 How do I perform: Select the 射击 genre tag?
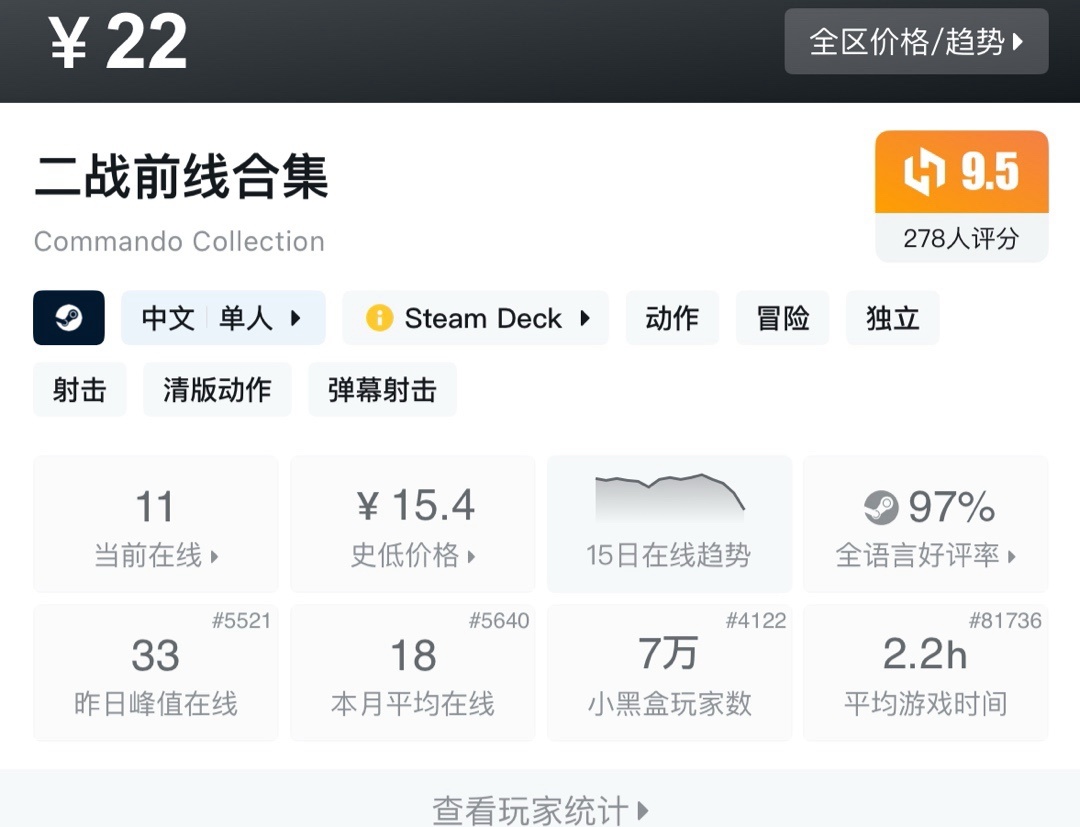[x=80, y=389]
